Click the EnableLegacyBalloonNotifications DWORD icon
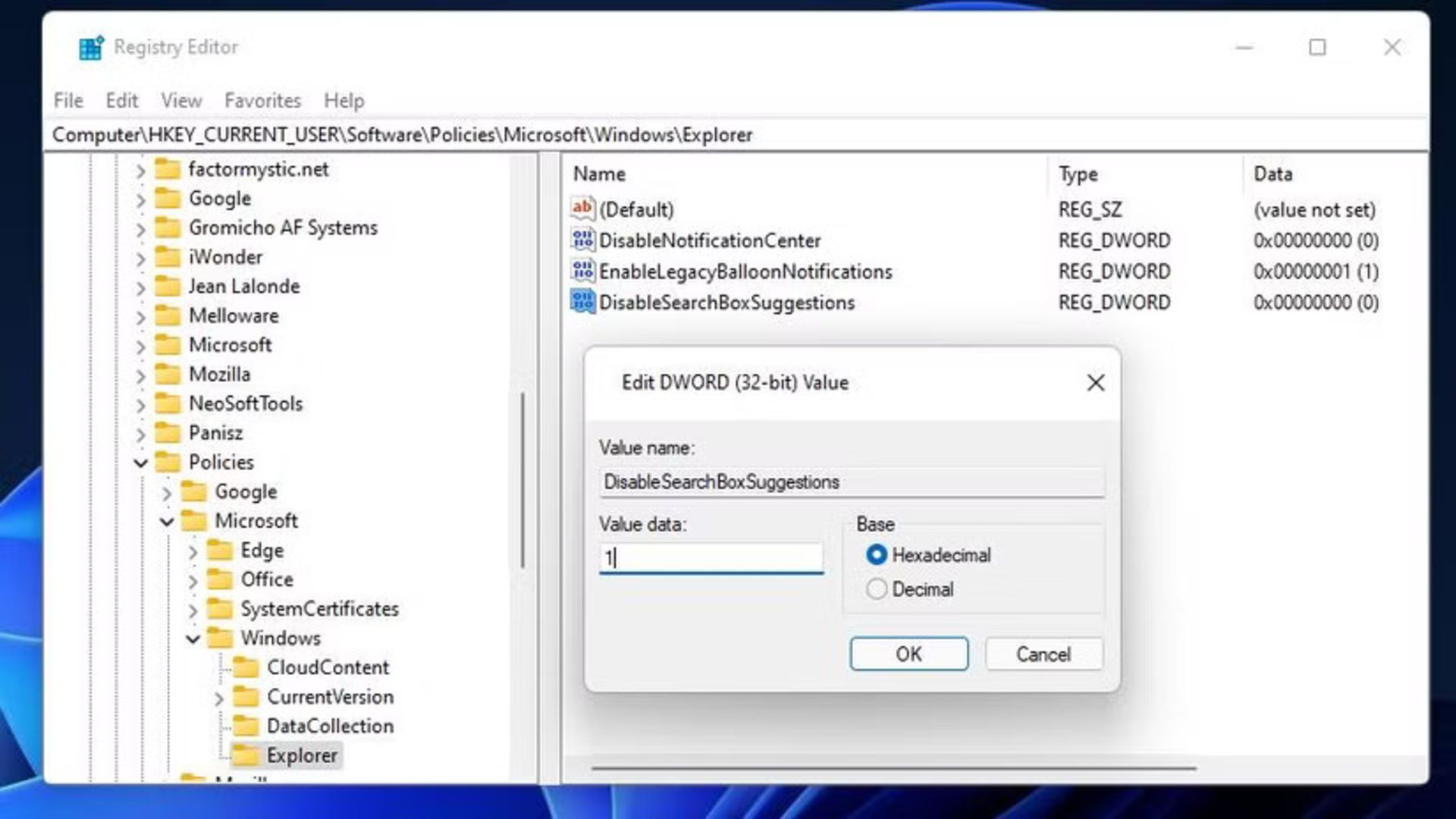Screen dimensions: 1456x819 point(582,271)
